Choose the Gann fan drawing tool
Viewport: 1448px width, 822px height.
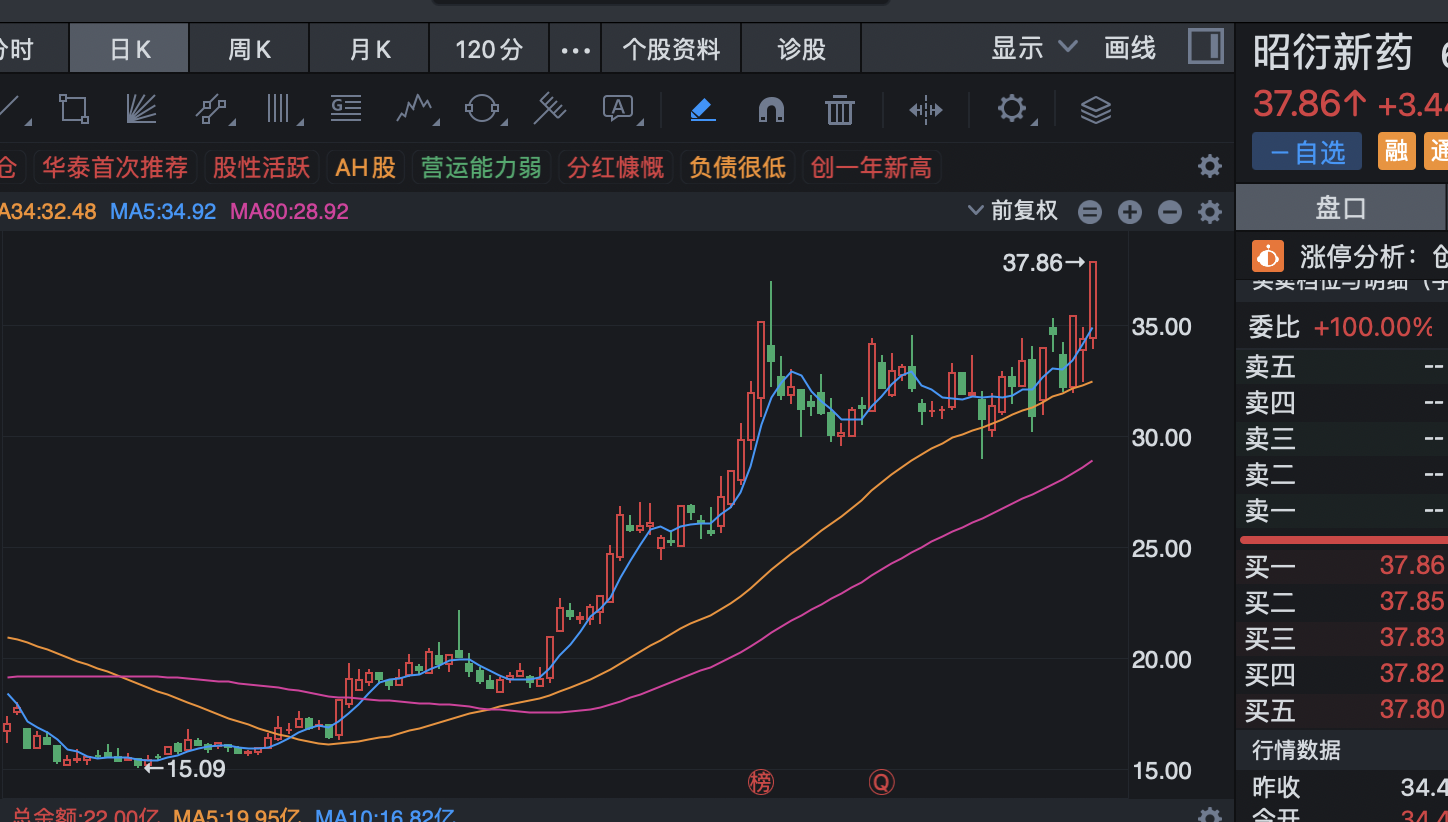[140, 109]
